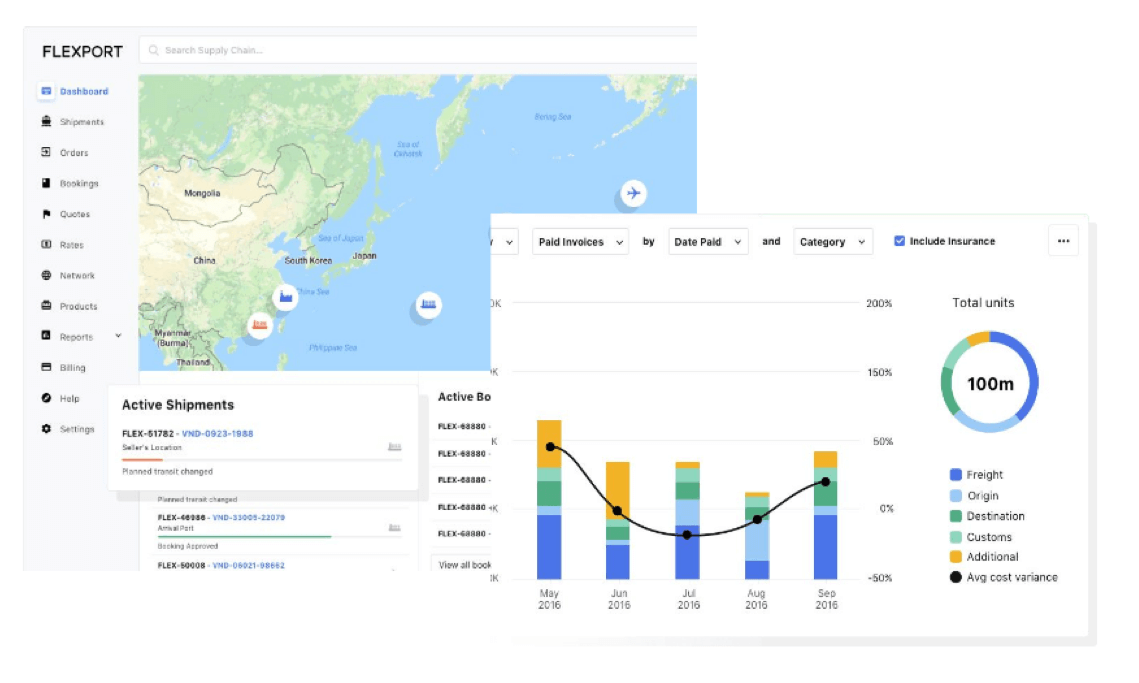Go to the Rates menu item
The image size is (1139, 683).
click(x=72, y=245)
